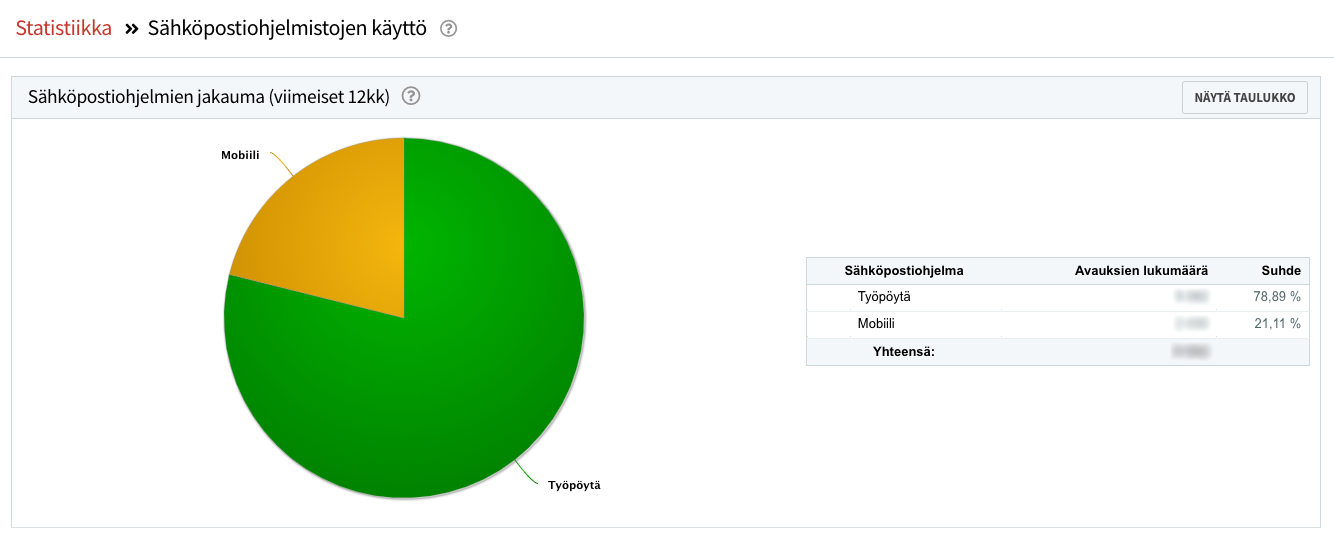Screen dimensions: 1334x545
Task: Click the 78,89 % value
Action: (1277, 297)
